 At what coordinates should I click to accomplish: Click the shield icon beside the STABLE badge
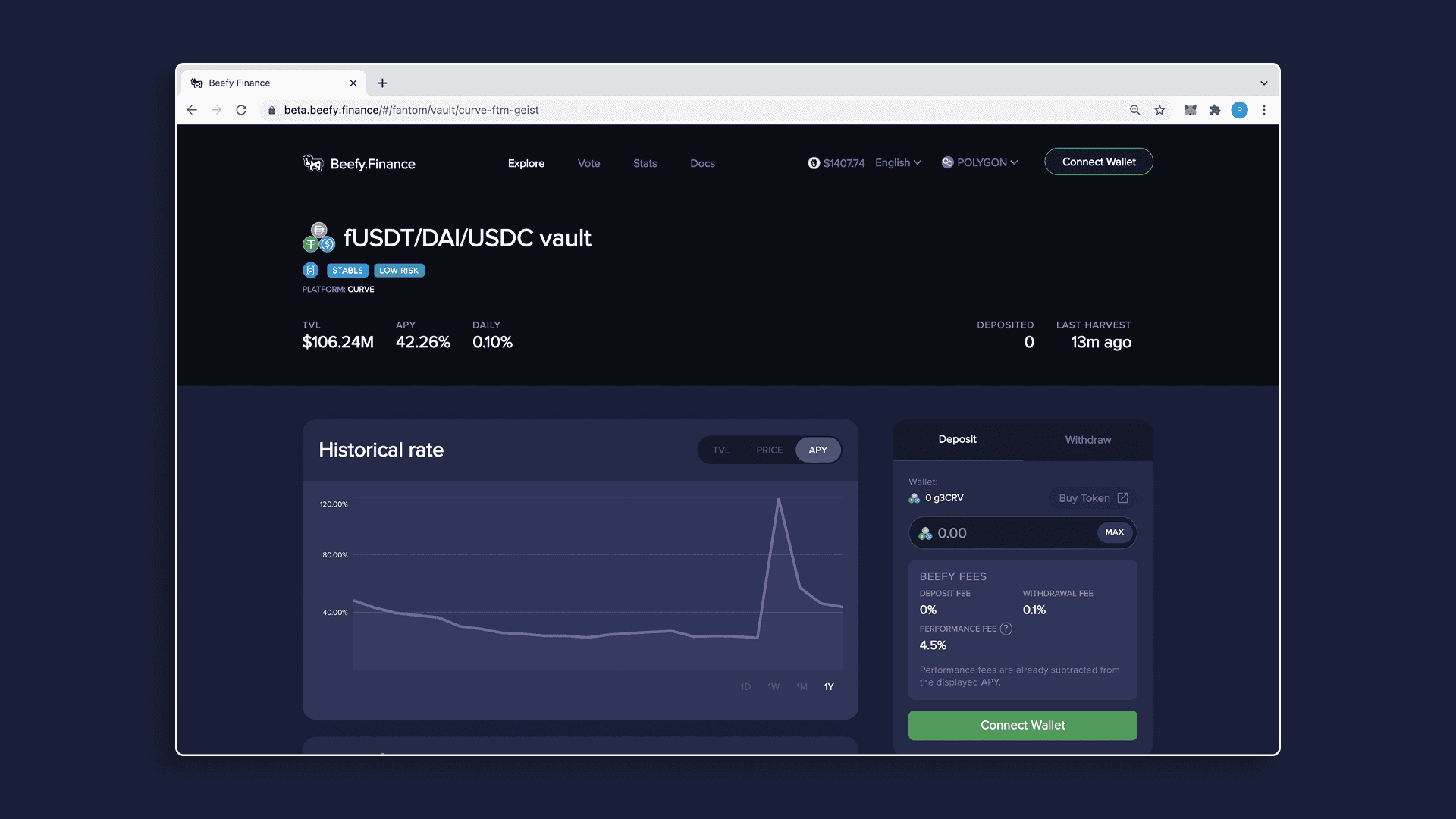310,270
